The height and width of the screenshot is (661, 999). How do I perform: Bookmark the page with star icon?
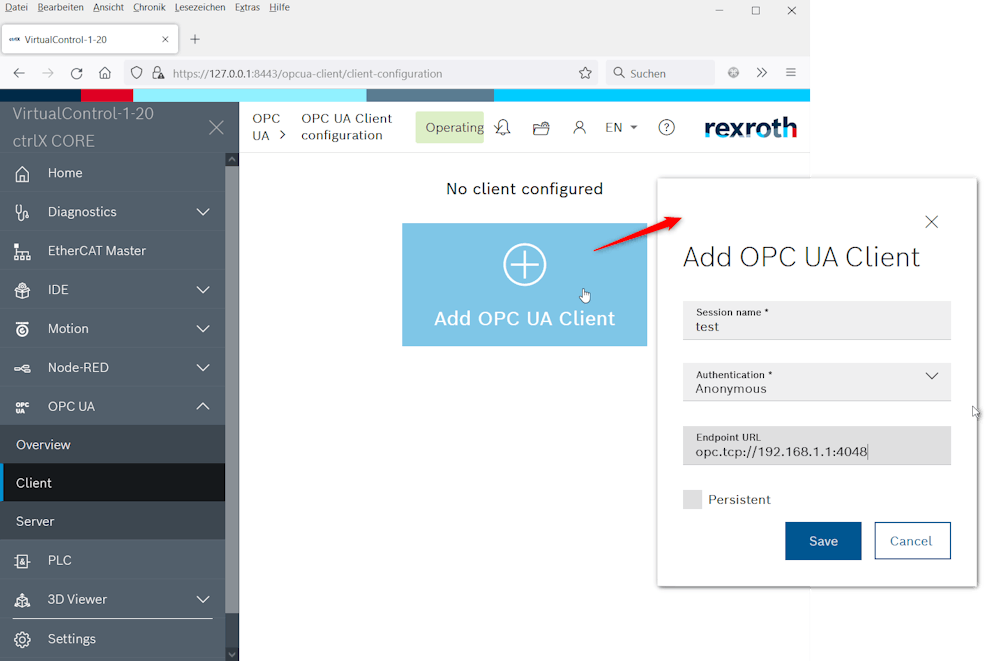[x=585, y=73]
